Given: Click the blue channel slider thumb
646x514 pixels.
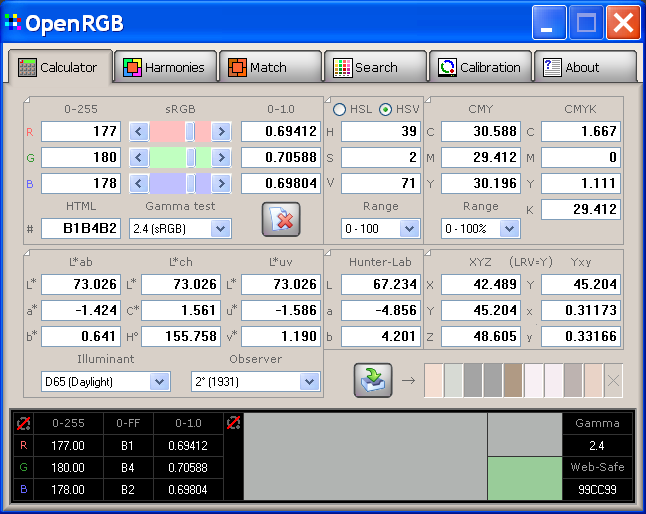Looking at the screenshot, I should point(190,183).
